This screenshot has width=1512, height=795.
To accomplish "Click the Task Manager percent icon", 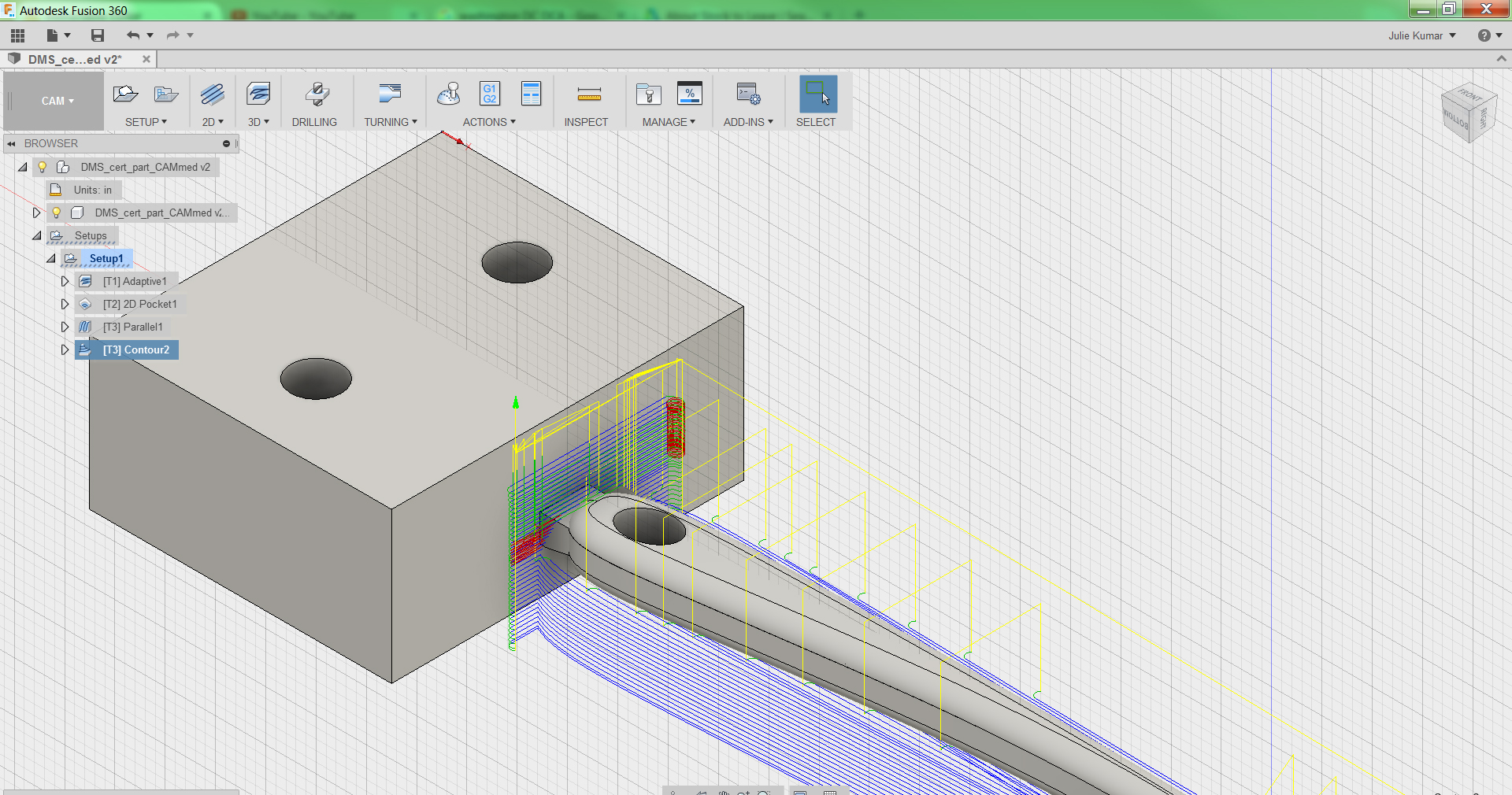I will (x=690, y=94).
